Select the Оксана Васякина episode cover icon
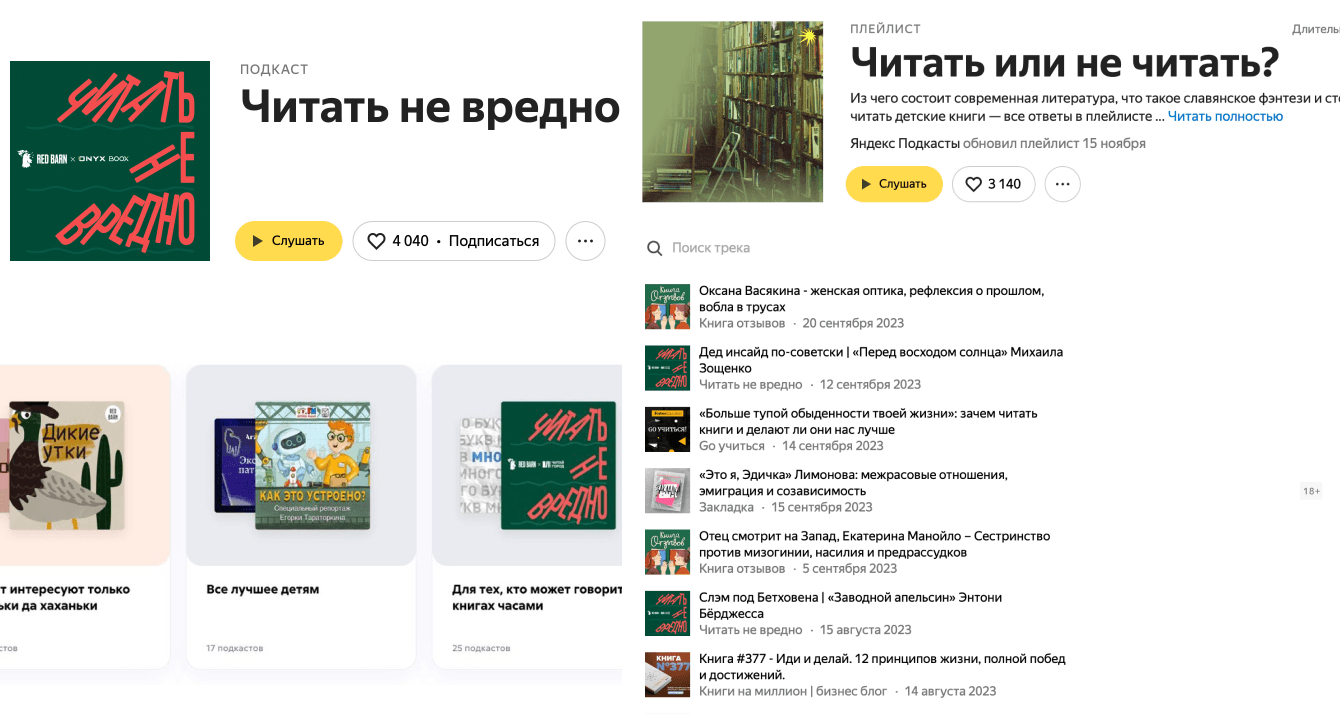Screen dimensions: 1340x714 [668, 307]
